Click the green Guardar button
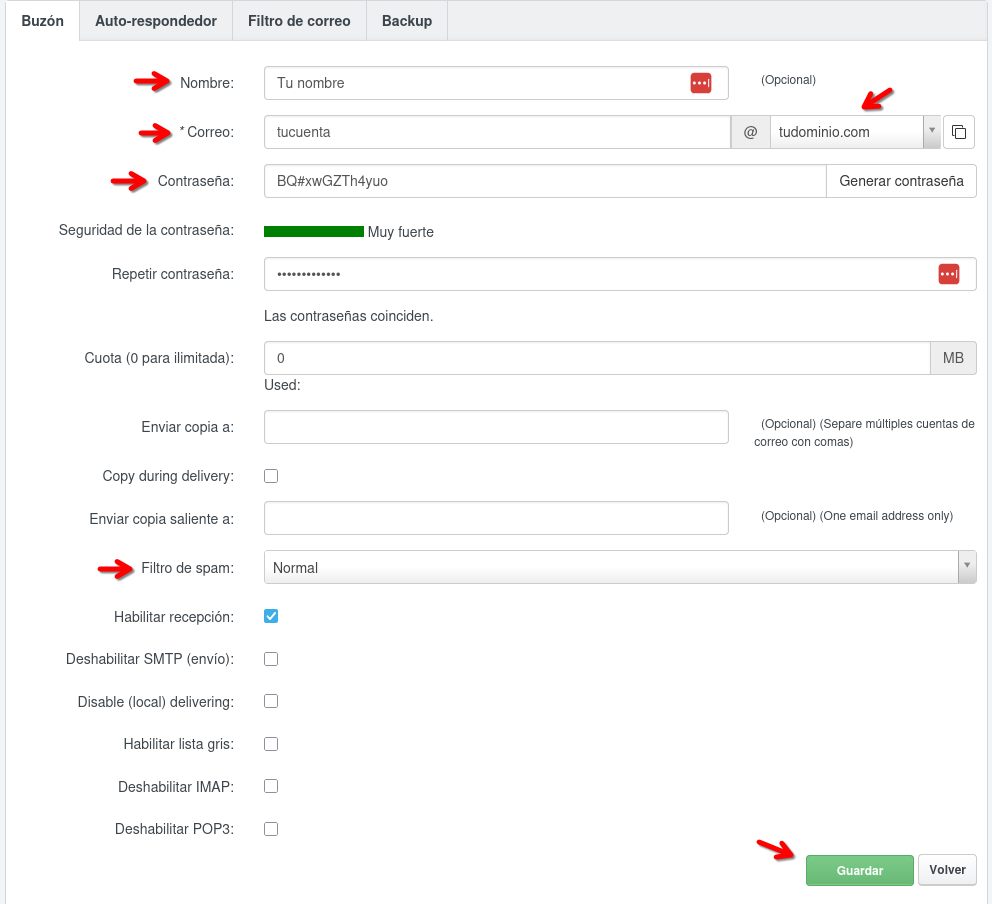 (x=859, y=870)
